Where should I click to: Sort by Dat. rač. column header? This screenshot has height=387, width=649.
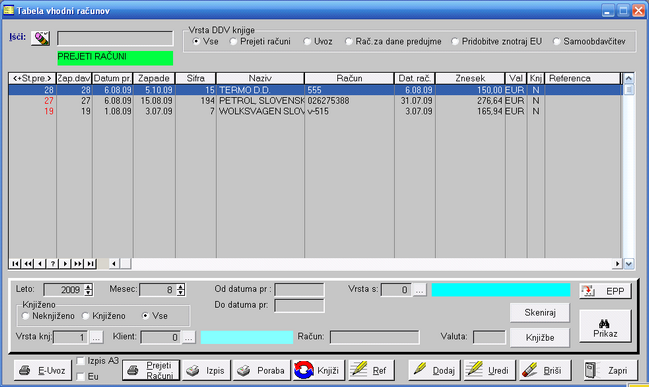[x=414, y=78]
